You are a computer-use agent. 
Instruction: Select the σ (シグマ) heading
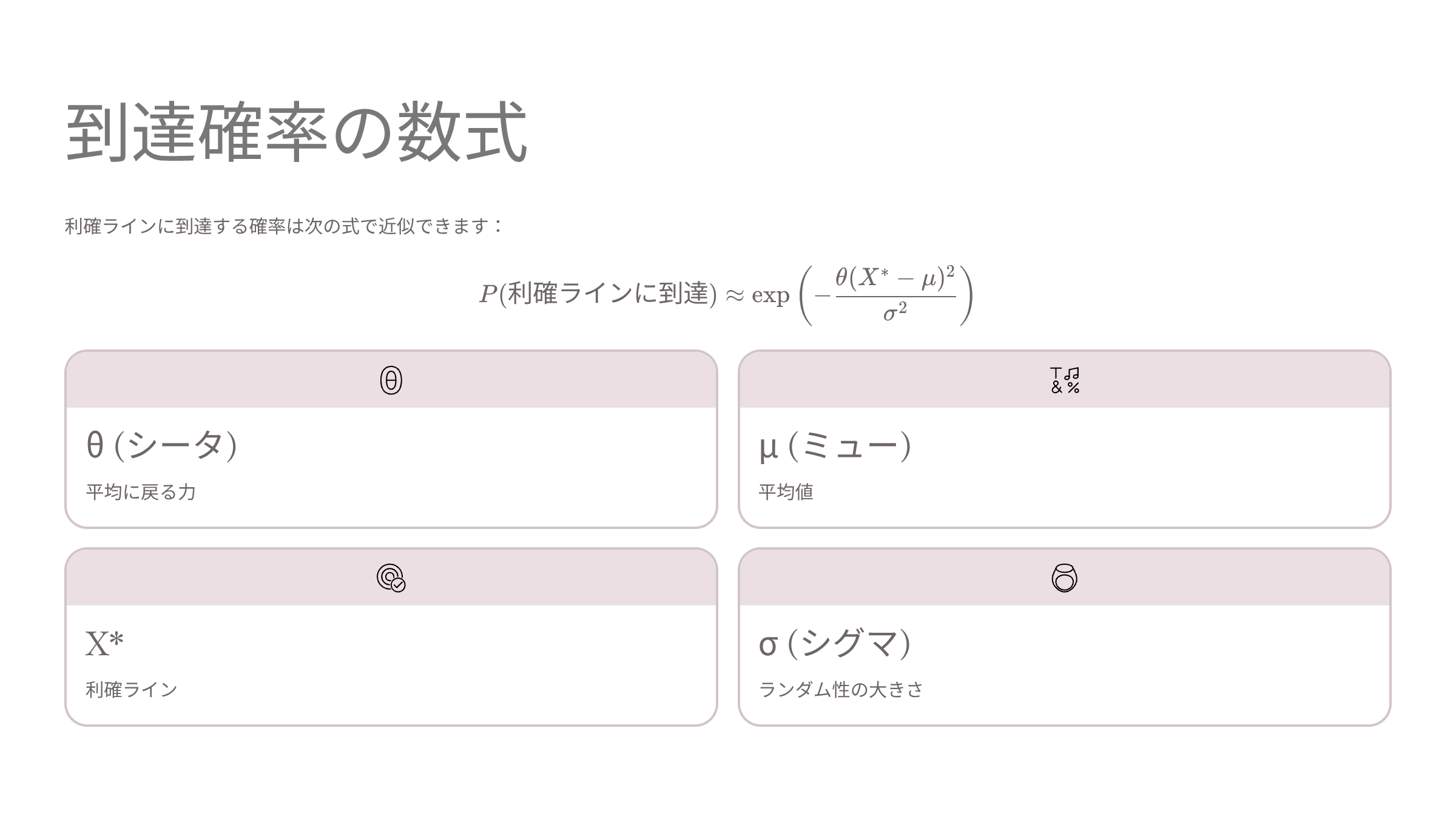click(x=835, y=643)
